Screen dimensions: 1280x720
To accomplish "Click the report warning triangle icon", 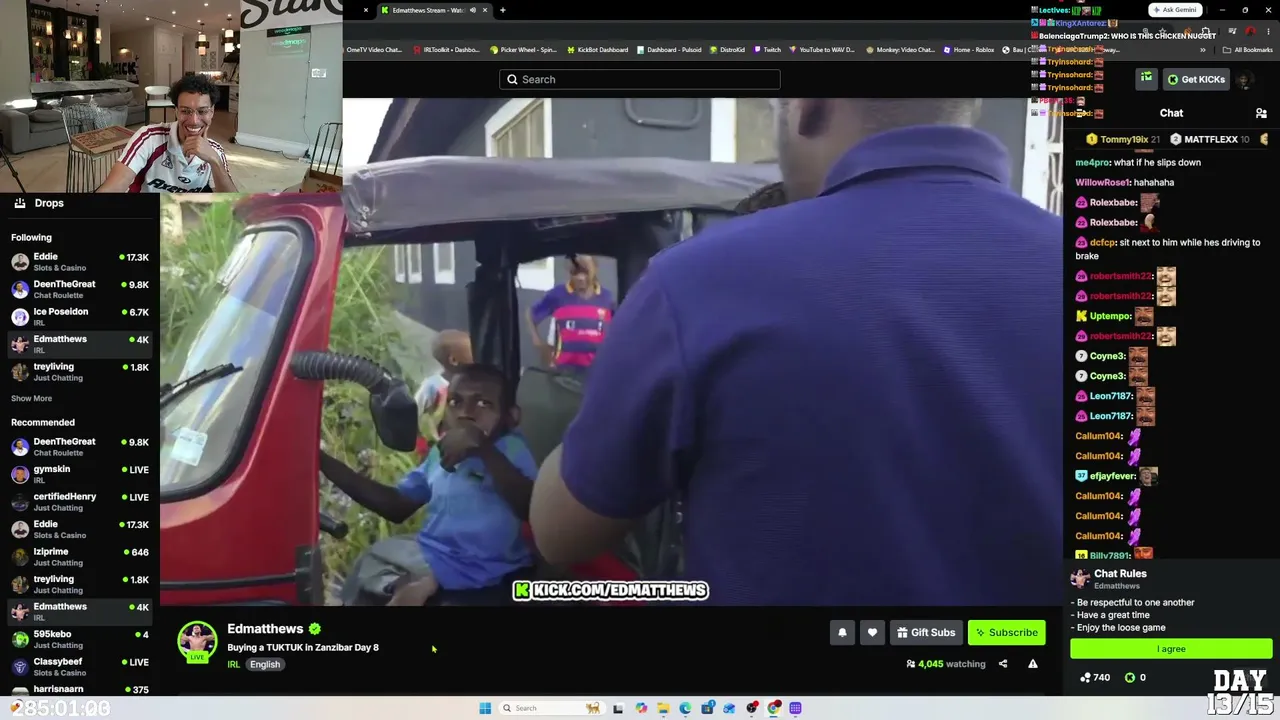I will pyautogui.click(x=1033, y=664).
